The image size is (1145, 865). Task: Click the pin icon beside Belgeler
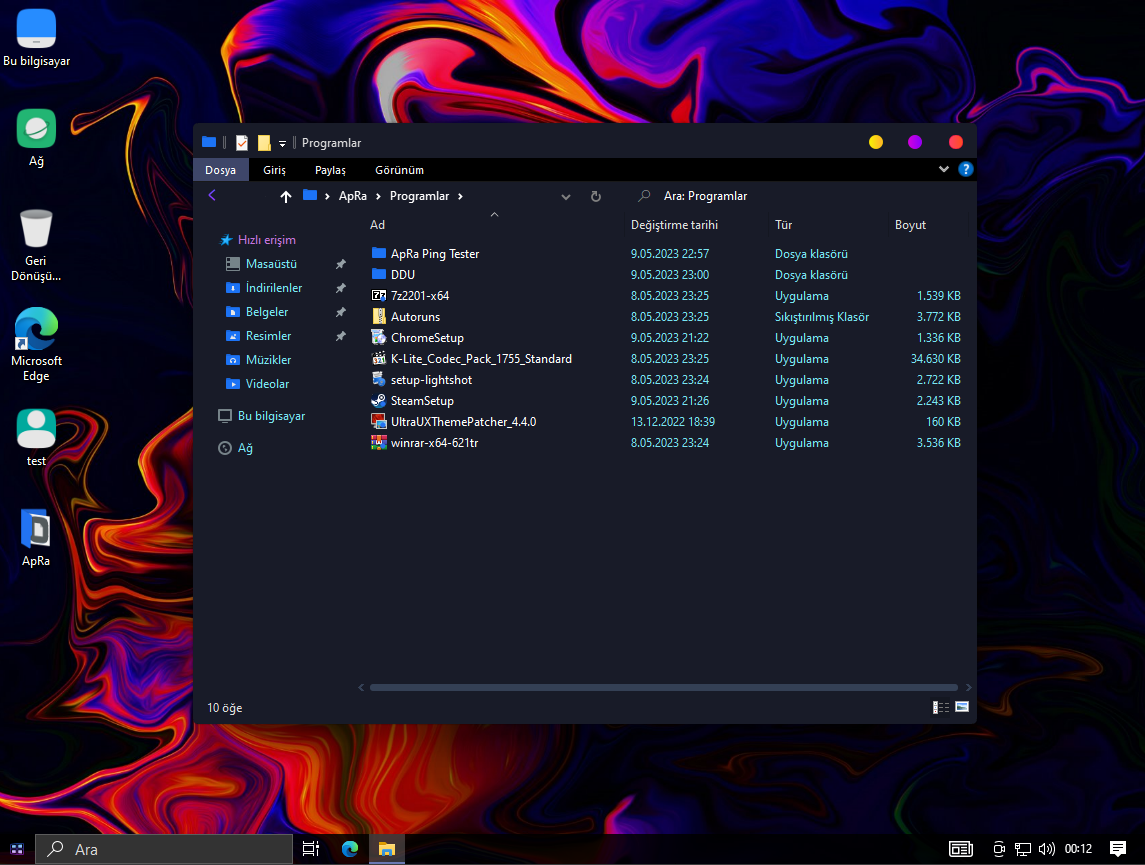pos(340,312)
